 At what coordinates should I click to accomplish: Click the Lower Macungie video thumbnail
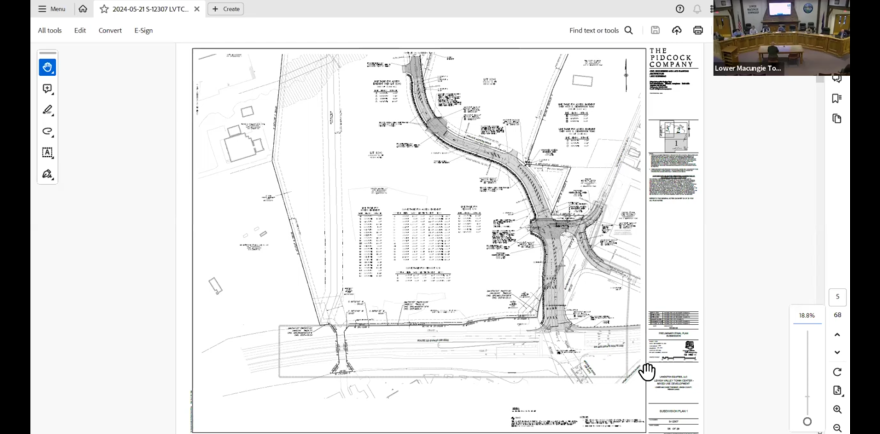pos(781,38)
